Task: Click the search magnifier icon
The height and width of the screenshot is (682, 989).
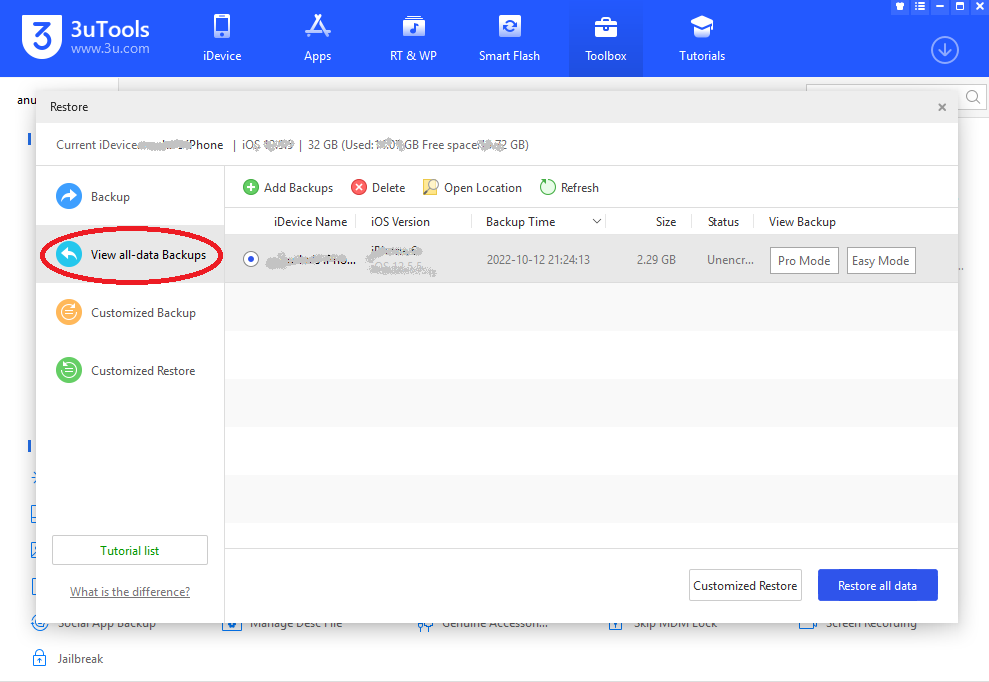Action: coord(973,97)
